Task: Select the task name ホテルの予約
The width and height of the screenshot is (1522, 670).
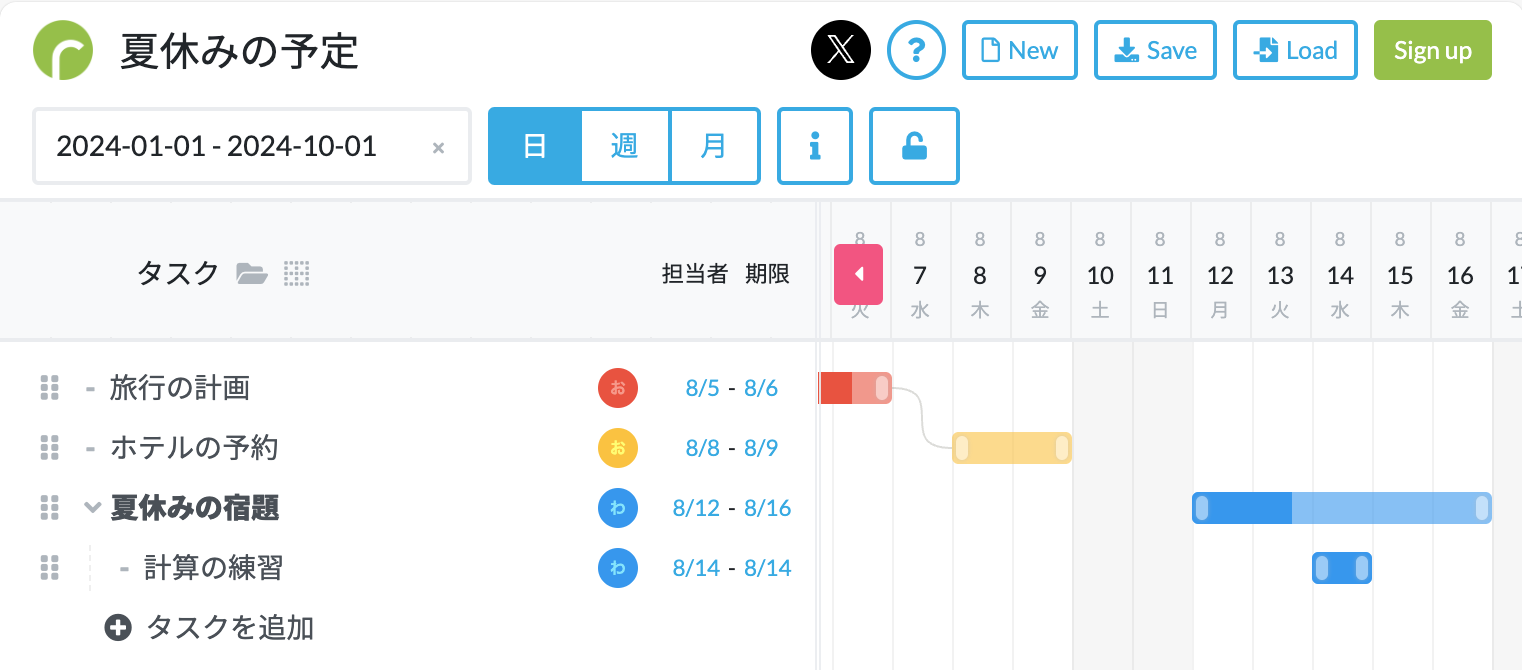Action: (194, 448)
